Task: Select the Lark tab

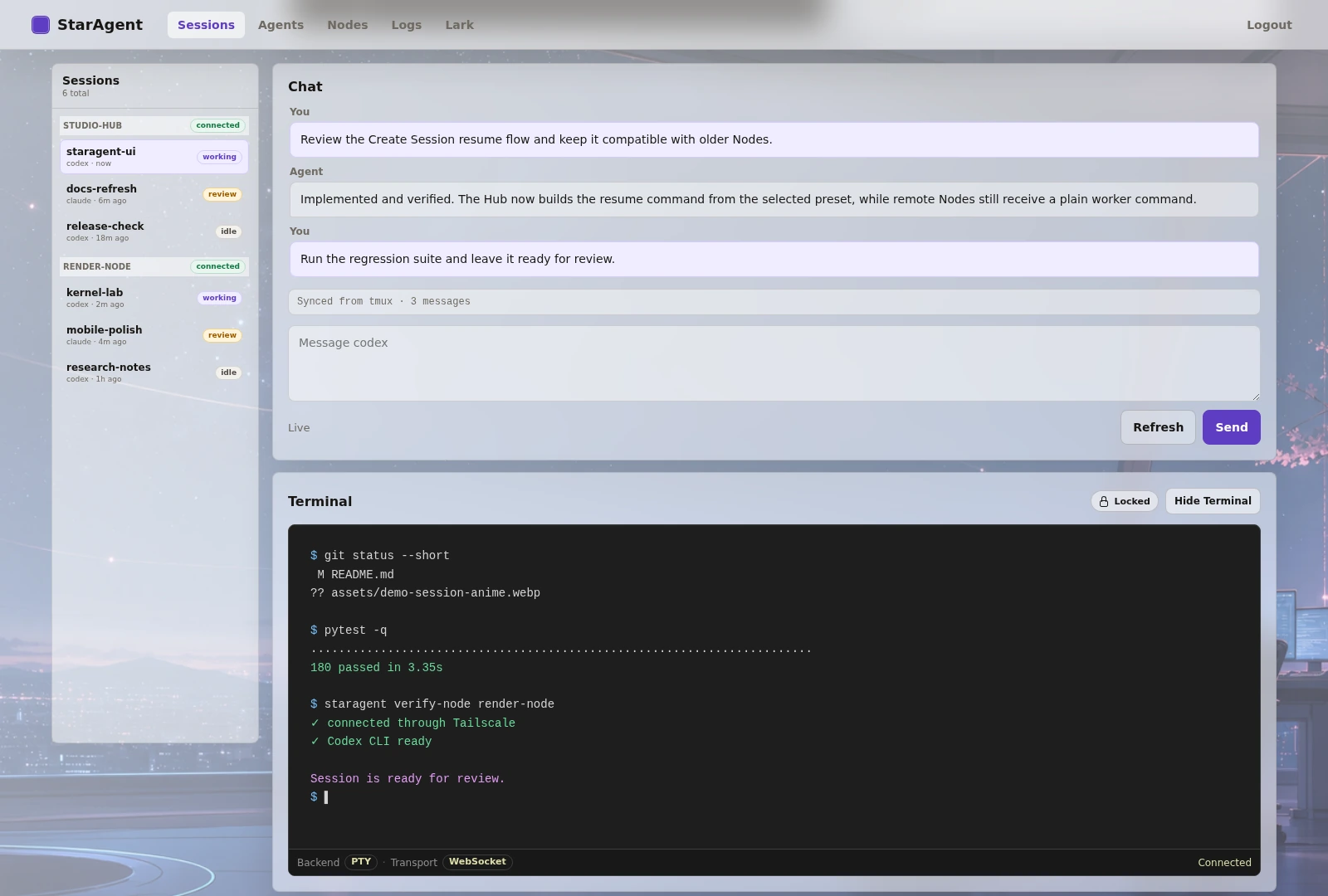Action: coord(459,25)
